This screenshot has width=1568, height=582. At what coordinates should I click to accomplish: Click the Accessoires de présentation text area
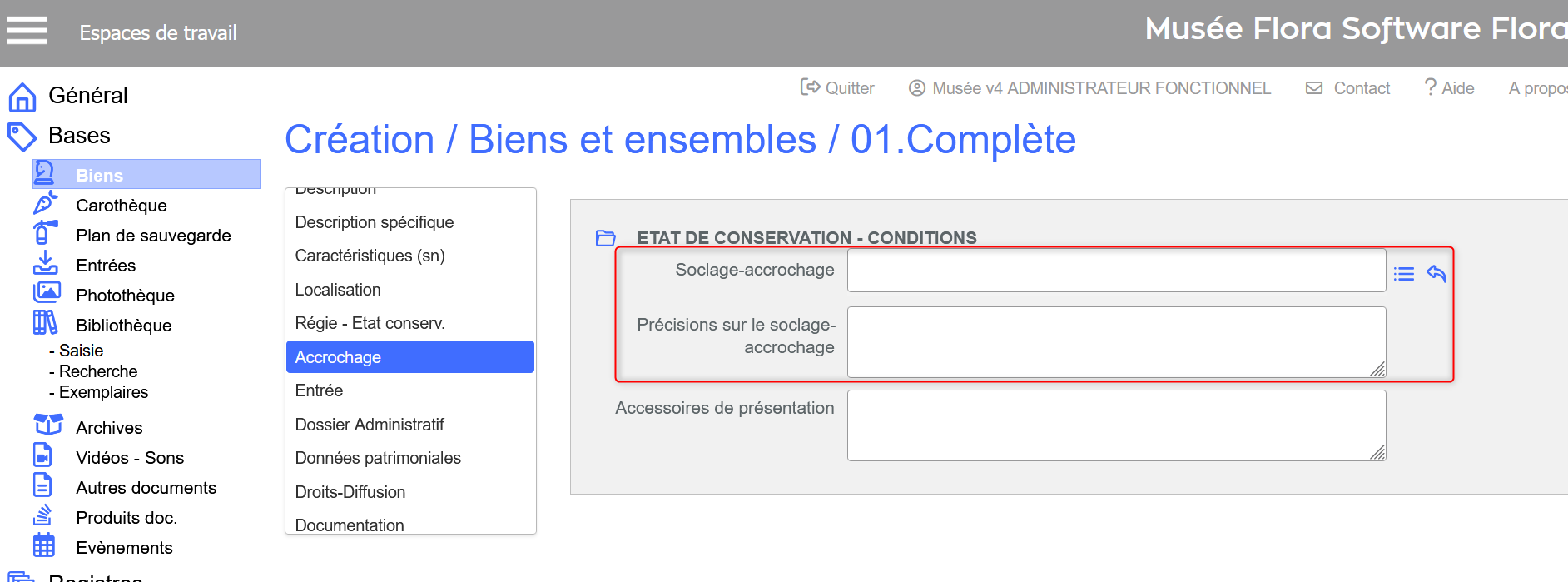(1116, 425)
